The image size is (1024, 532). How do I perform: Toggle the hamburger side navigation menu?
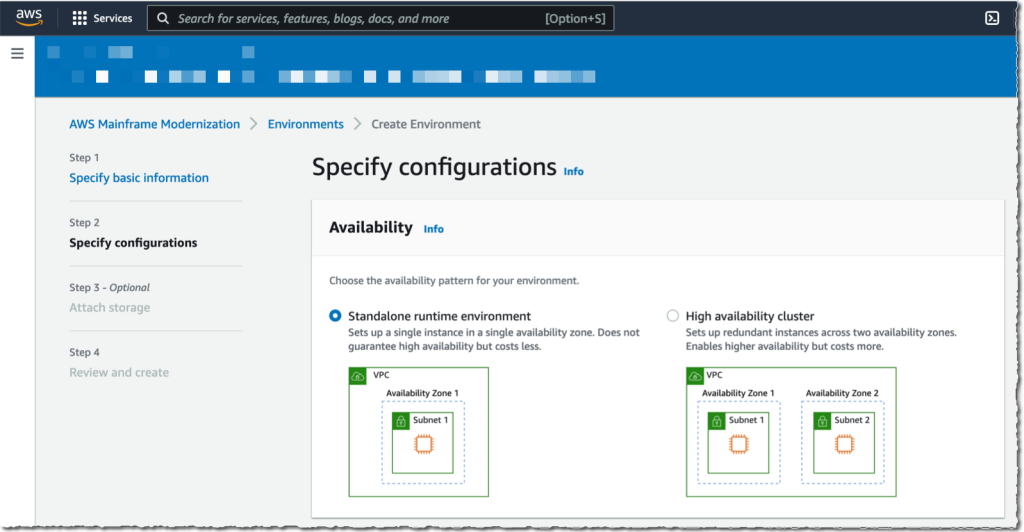point(18,54)
